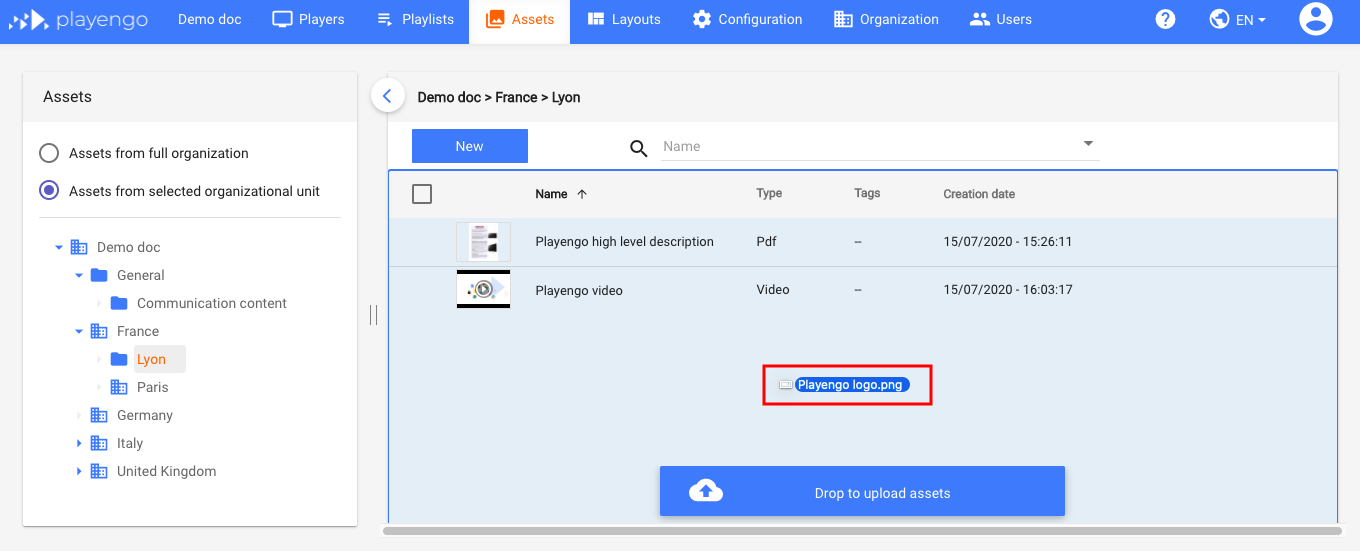Open the user account avatar icon
The image size is (1360, 551).
pyautogui.click(x=1316, y=19)
